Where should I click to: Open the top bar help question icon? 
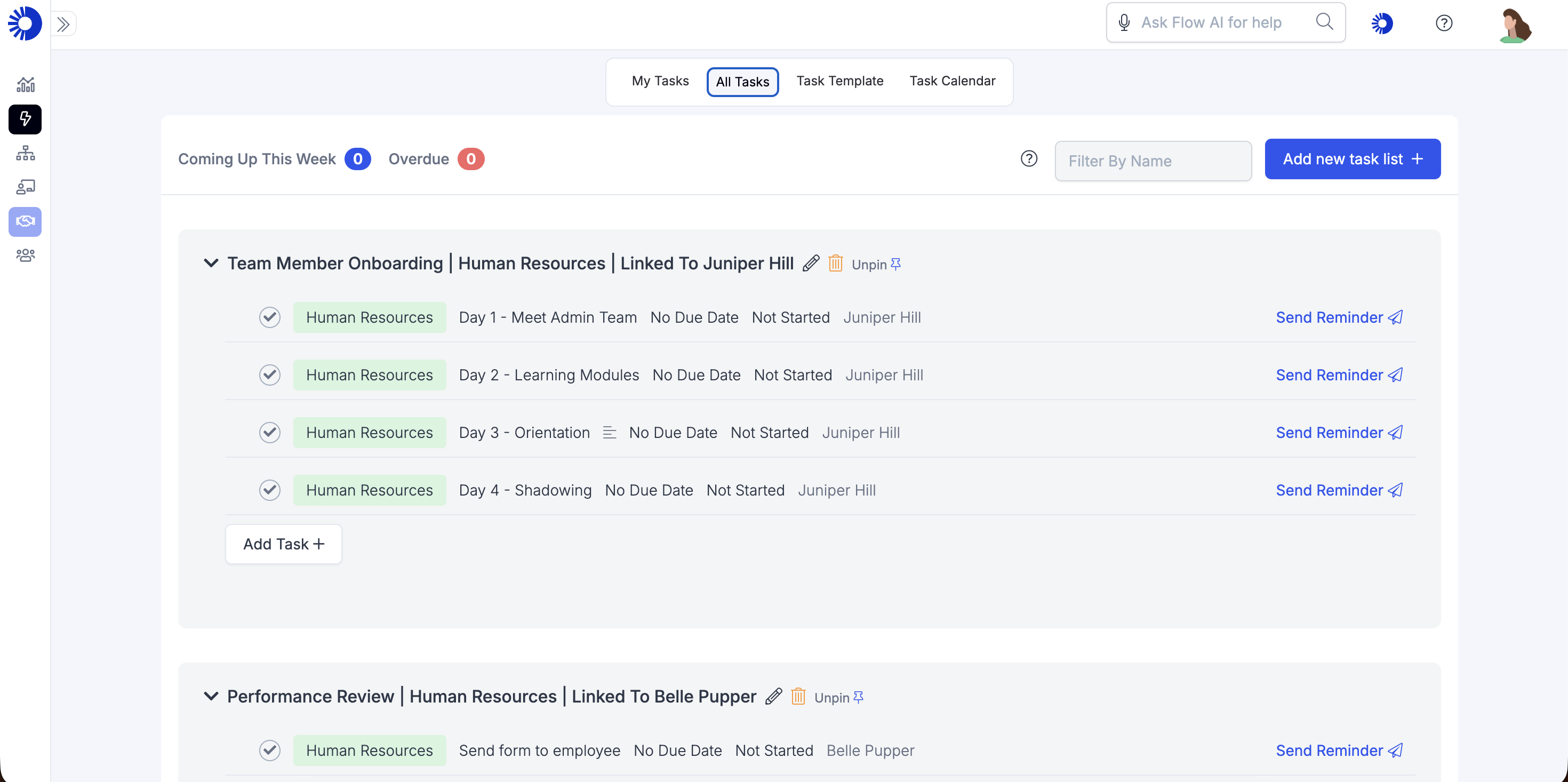[x=1444, y=23]
